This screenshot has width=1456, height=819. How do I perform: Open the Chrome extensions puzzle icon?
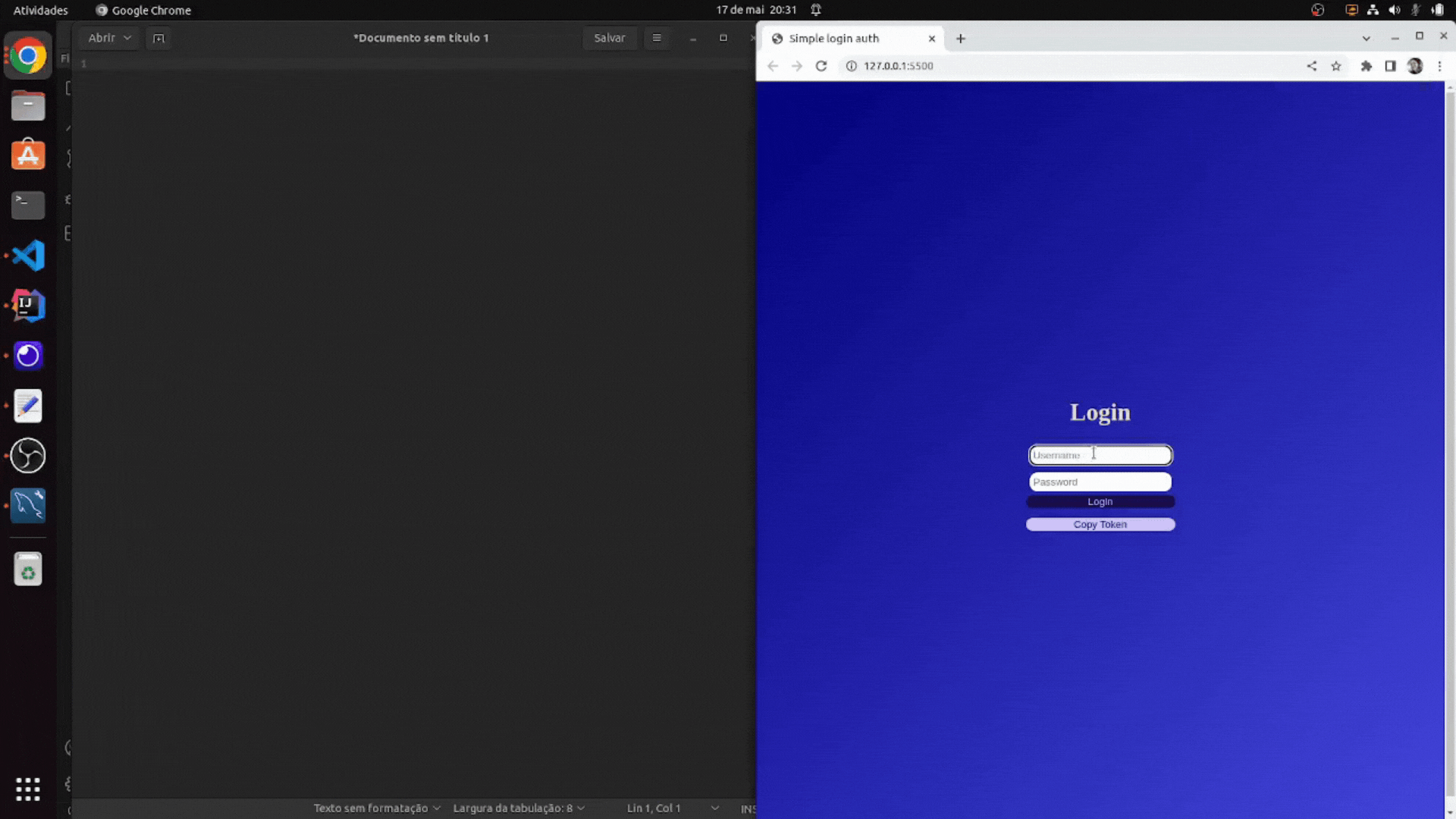point(1366,66)
